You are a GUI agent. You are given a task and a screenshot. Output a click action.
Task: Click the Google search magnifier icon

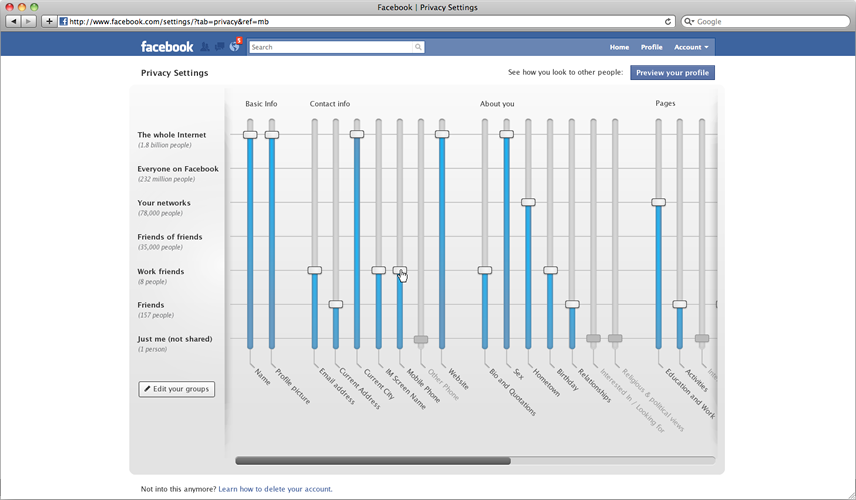(x=689, y=22)
